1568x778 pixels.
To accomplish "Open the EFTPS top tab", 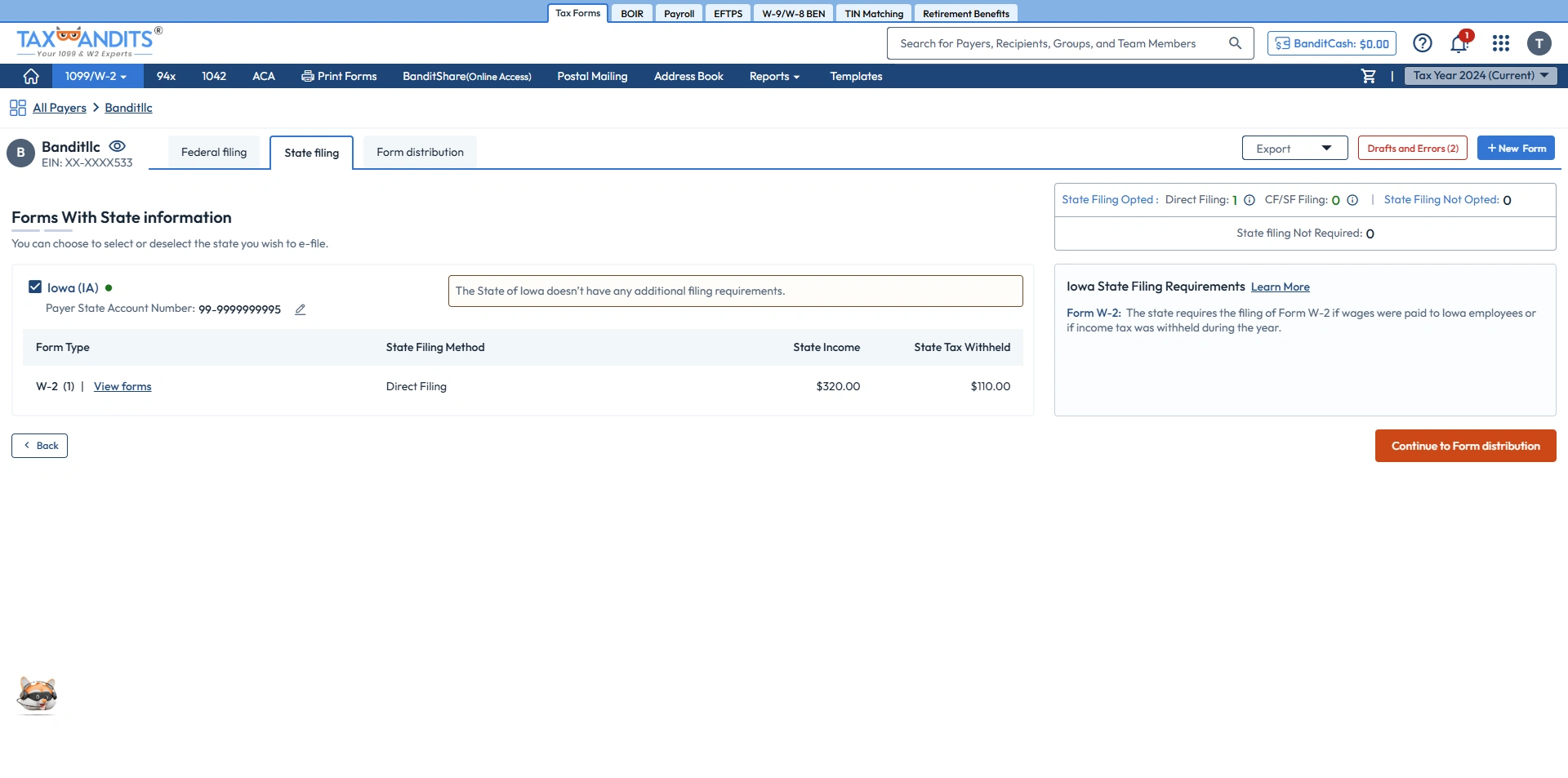I will click(728, 13).
